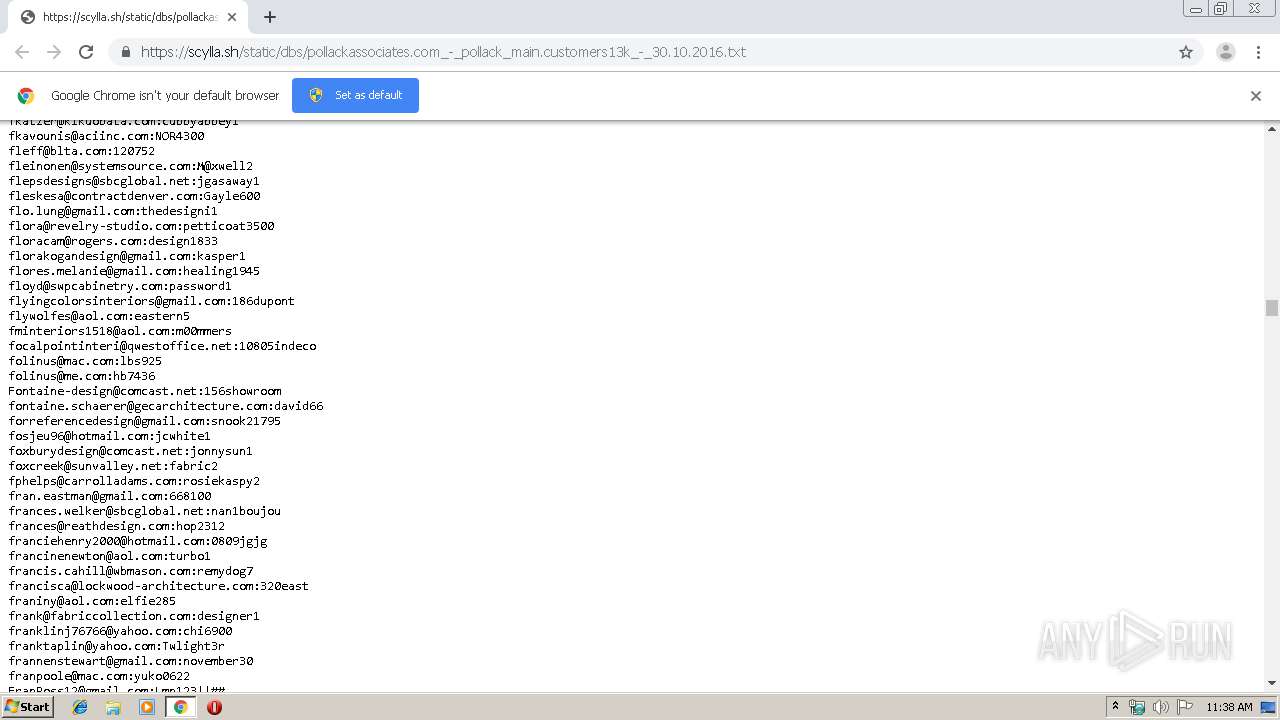This screenshot has width=1280, height=720.
Task: Open Chrome's three-dot customize menu
Action: (x=1259, y=52)
